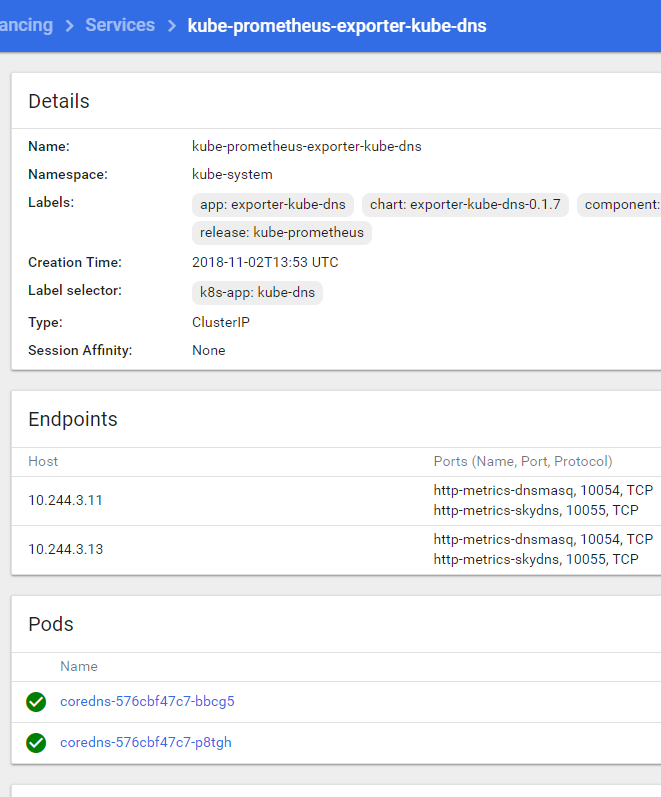
Task: Select the name value kube-prometheus-exporter-kube-dns in Details
Action: click(x=307, y=146)
